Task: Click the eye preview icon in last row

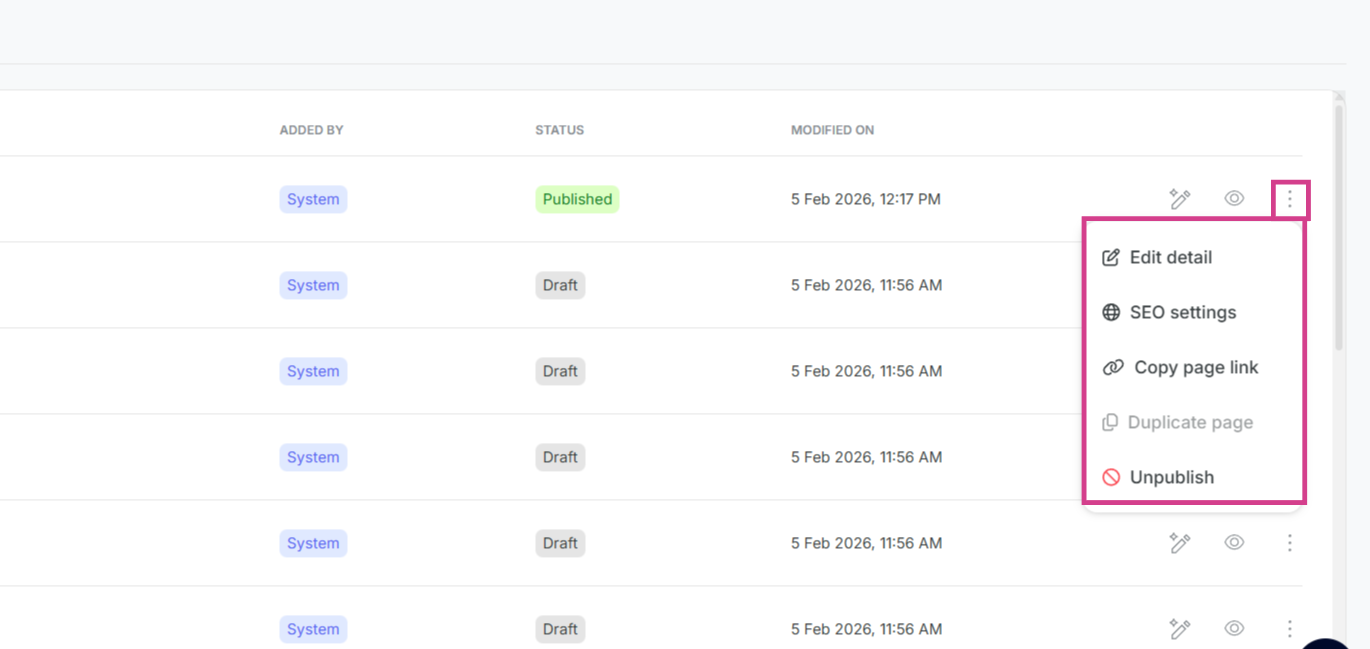Action: [x=1234, y=629]
